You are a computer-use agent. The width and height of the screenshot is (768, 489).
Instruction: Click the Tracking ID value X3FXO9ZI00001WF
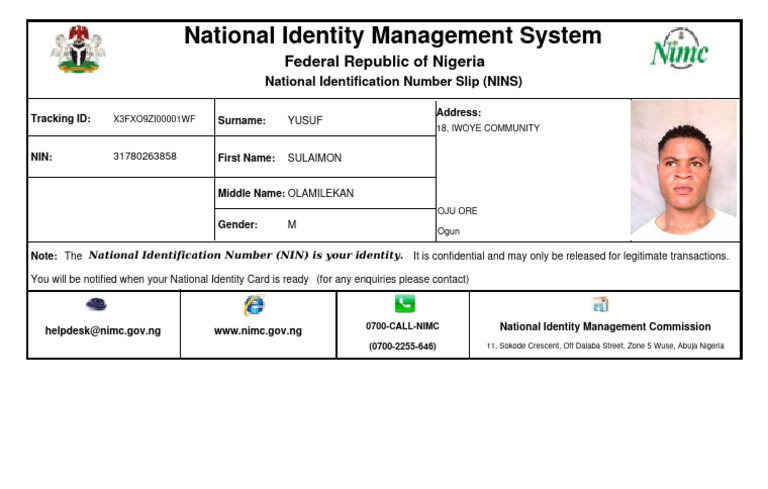coord(154,119)
